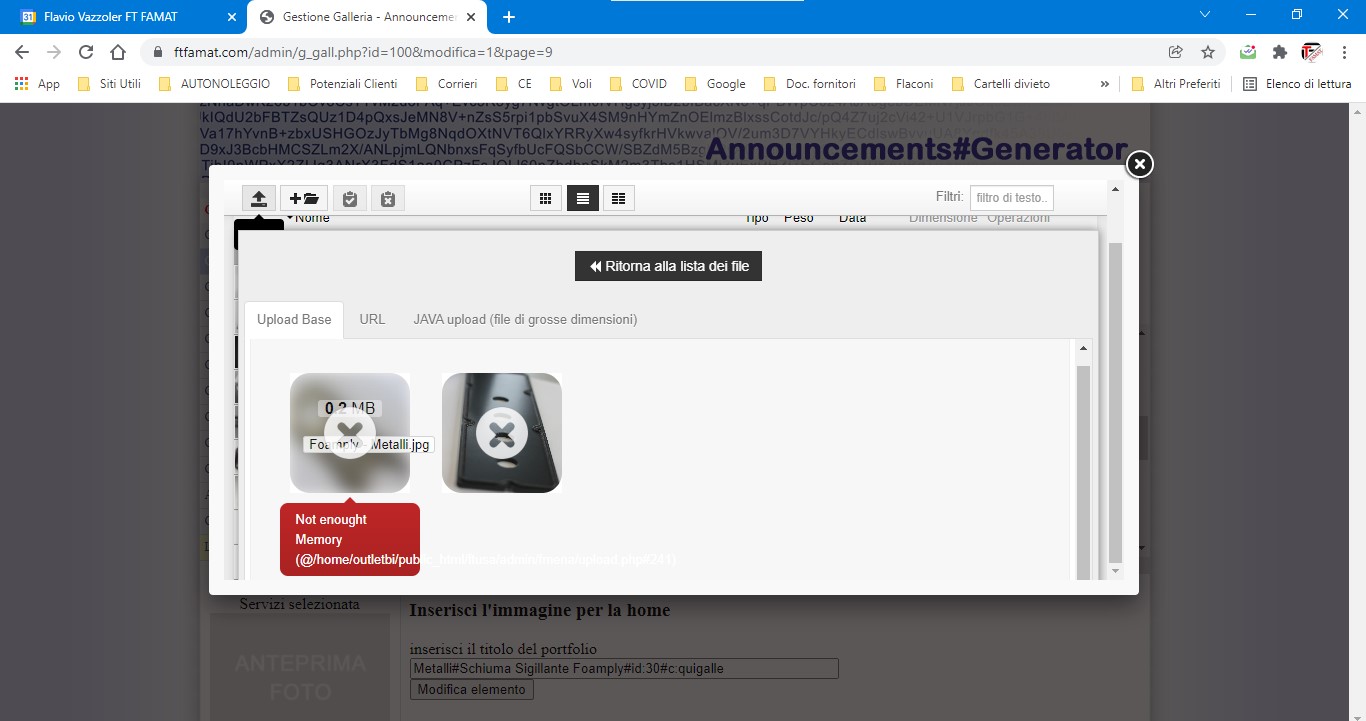This screenshot has width=1366, height=721.
Task: Bookmark this page with star icon
Action: (1208, 52)
